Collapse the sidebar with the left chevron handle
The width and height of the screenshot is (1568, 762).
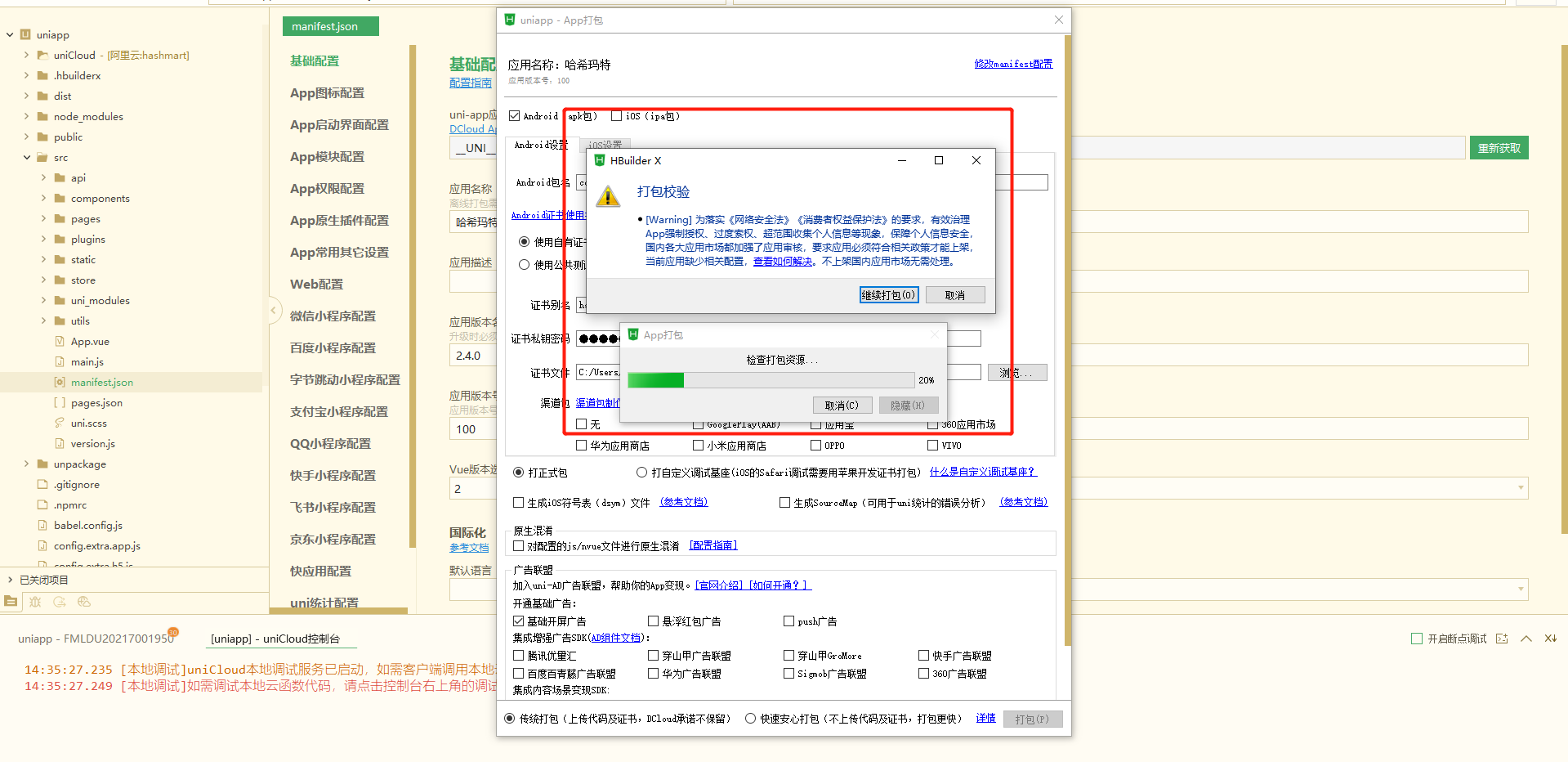(275, 310)
